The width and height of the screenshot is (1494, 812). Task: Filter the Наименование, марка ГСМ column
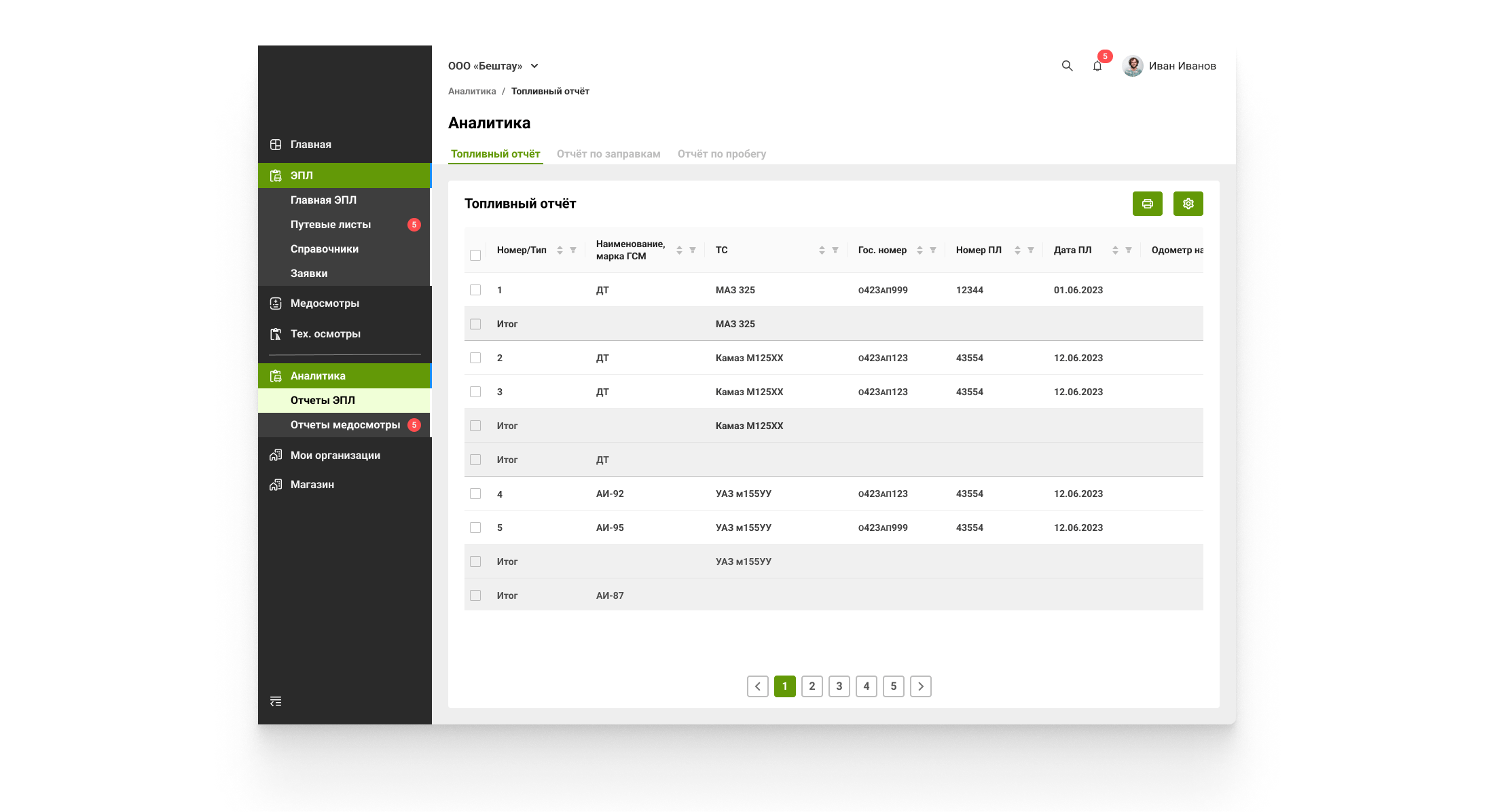(693, 251)
